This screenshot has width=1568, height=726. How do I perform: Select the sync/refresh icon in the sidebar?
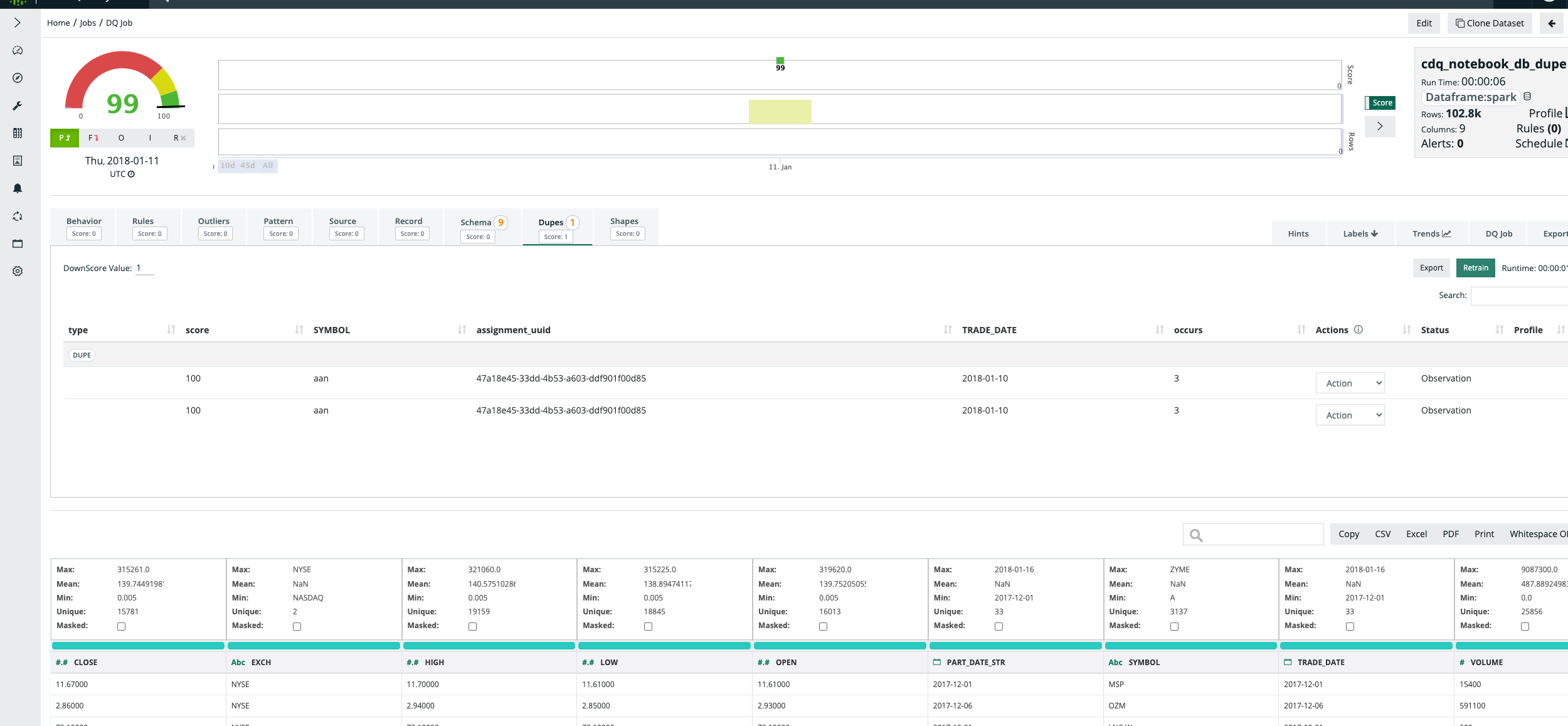(x=18, y=216)
